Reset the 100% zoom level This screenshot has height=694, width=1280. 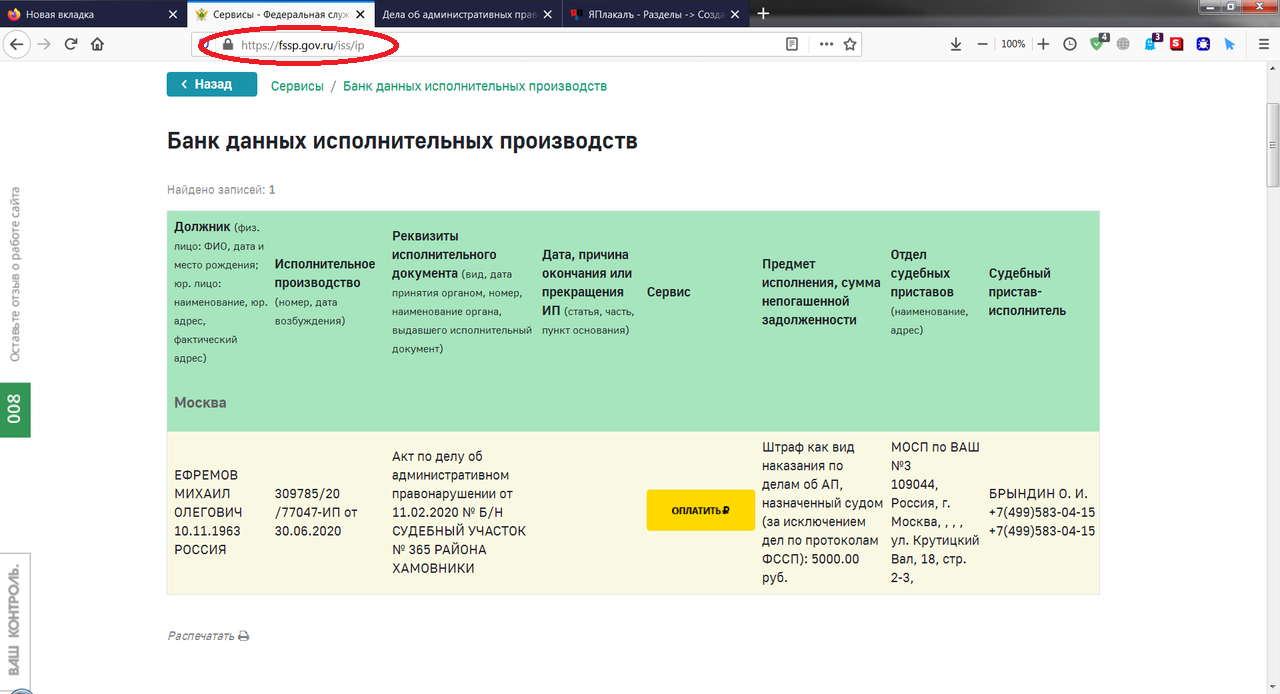click(1013, 44)
